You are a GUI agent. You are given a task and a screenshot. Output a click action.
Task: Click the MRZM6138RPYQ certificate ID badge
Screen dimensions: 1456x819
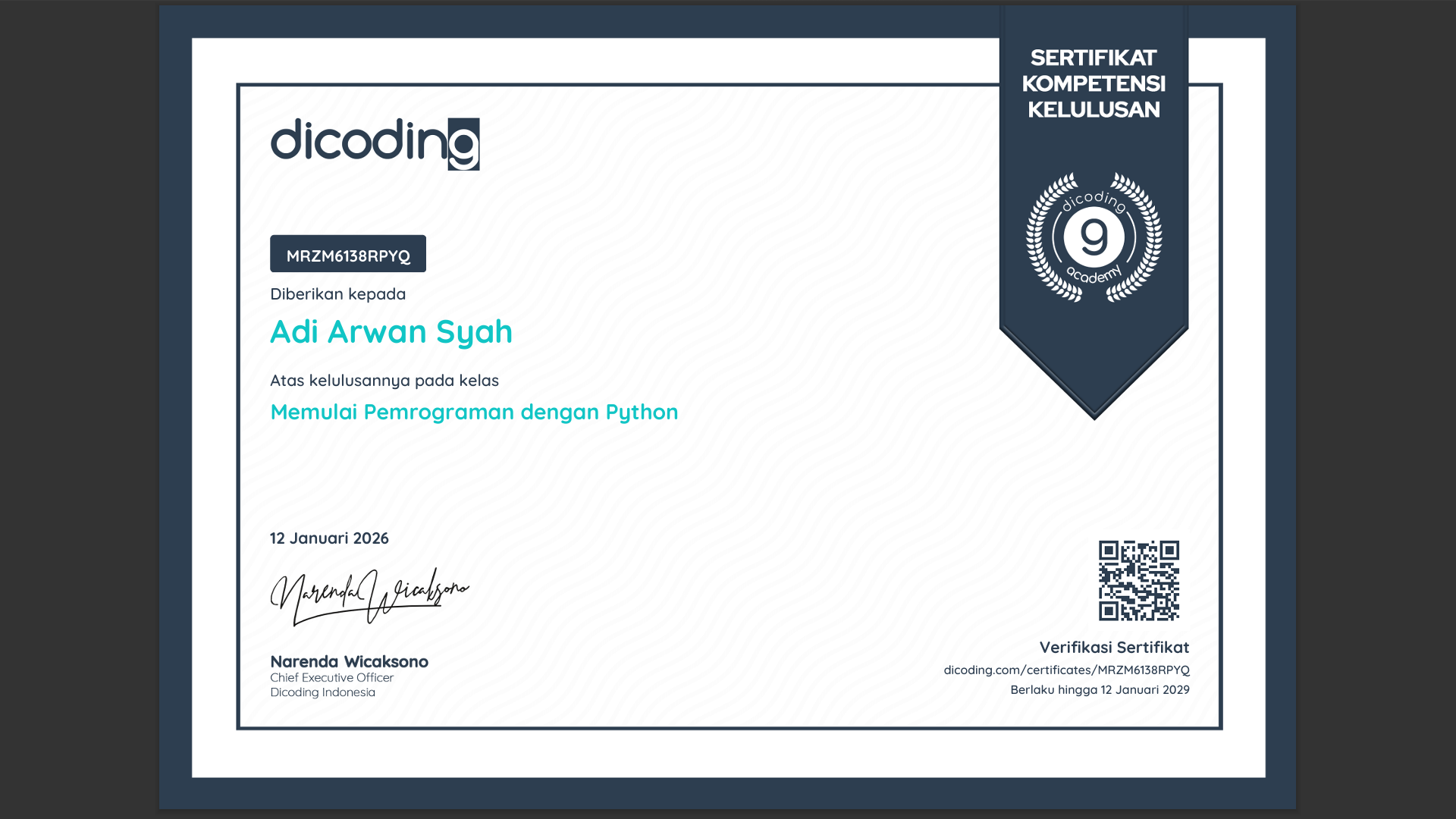click(x=348, y=254)
